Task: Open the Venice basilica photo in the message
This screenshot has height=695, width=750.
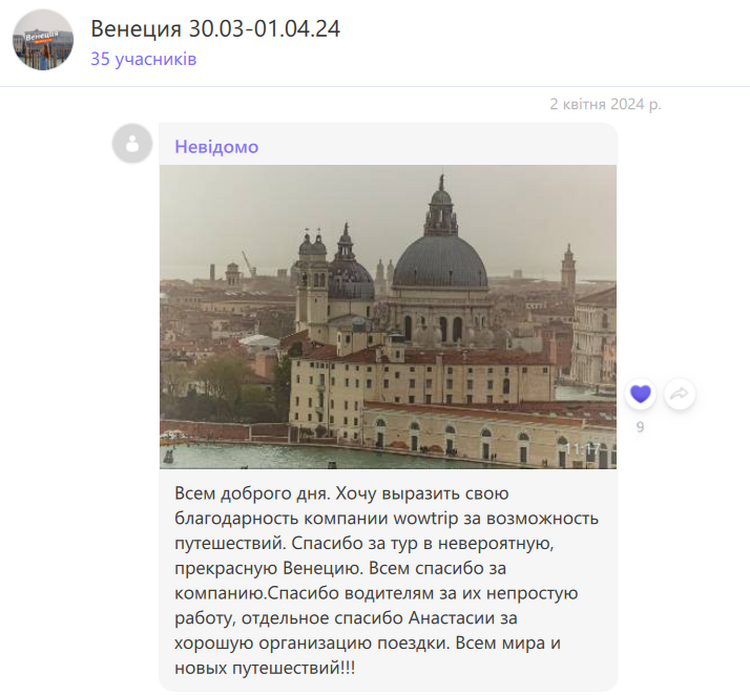Action: click(x=388, y=317)
